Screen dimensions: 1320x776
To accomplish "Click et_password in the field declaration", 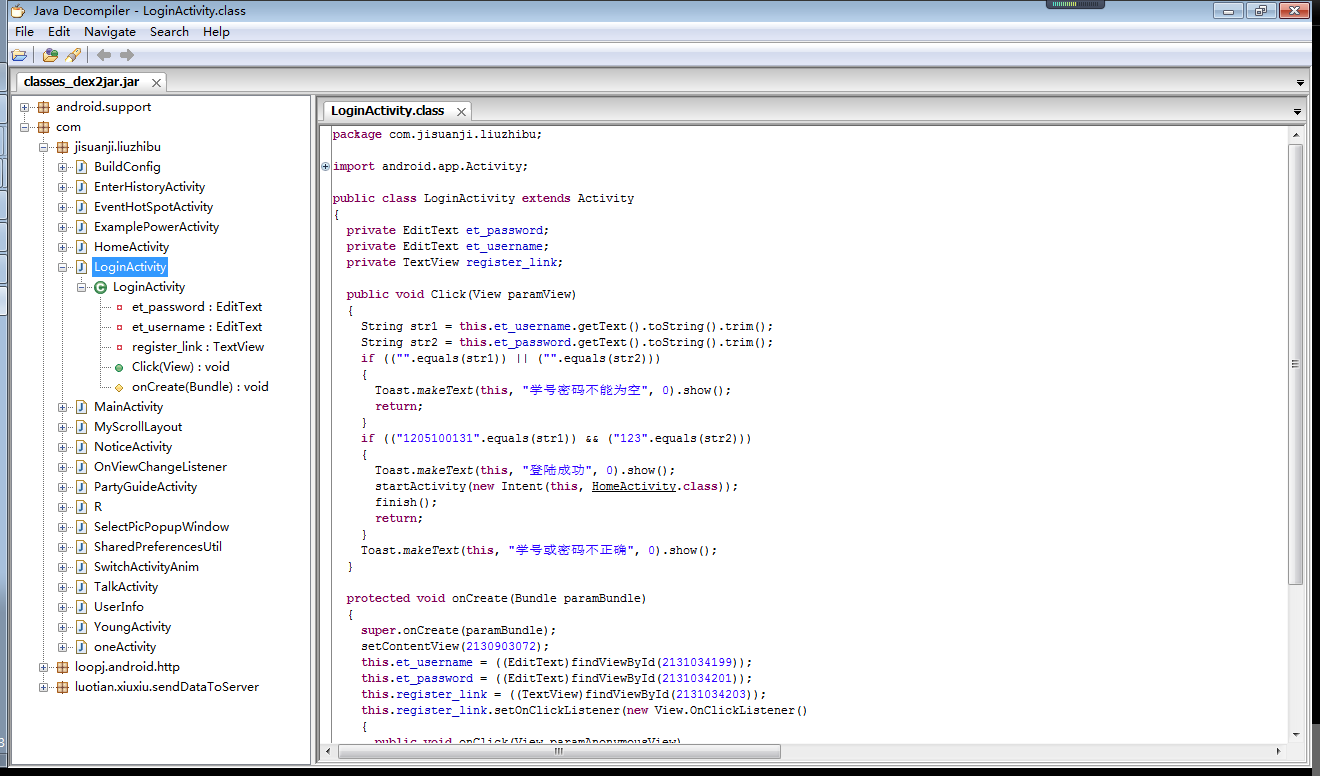I will coord(504,230).
